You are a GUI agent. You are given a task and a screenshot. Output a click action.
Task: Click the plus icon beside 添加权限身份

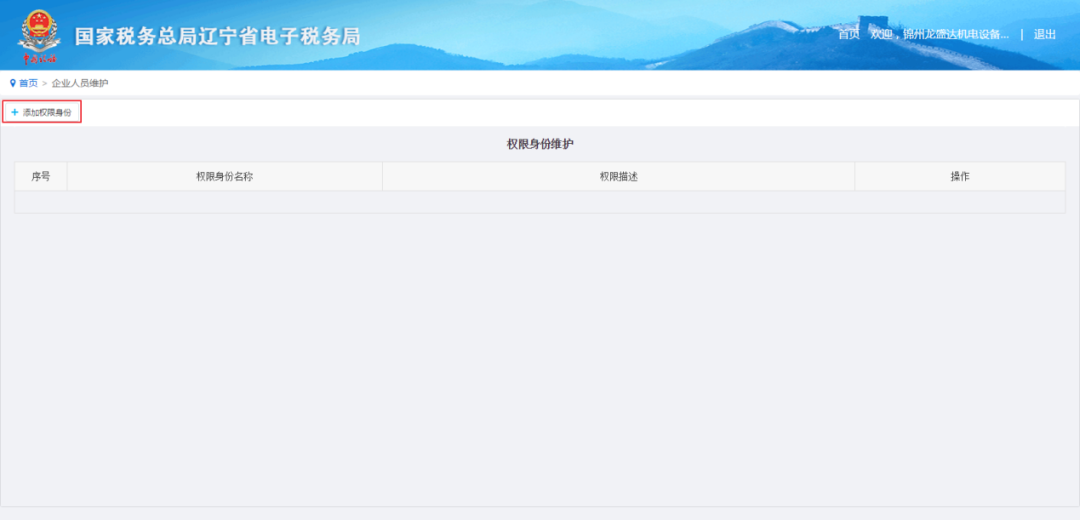coord(15,112)
